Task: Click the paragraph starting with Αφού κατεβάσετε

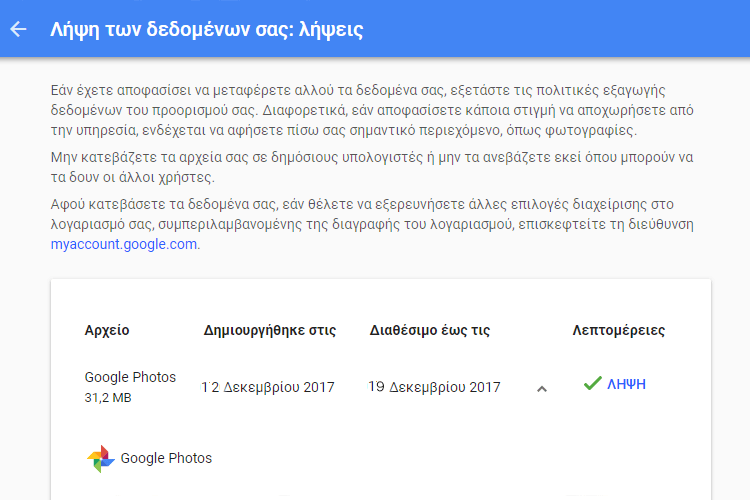Action: [x=372, y=224]
